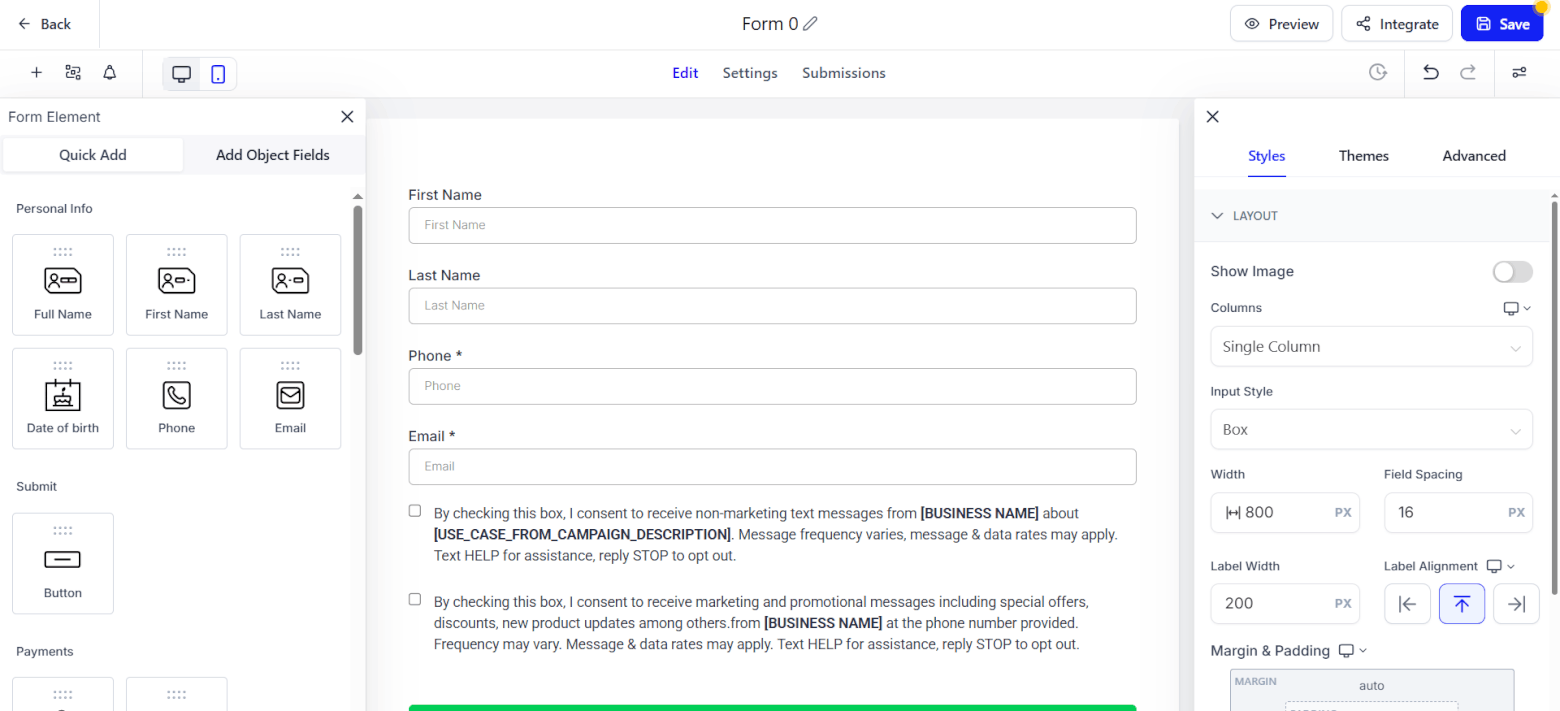Image resolution: width=1560 pixels, height=711 pixels.
Task: Switch to mobile device view
Action: tap(218, 74)
